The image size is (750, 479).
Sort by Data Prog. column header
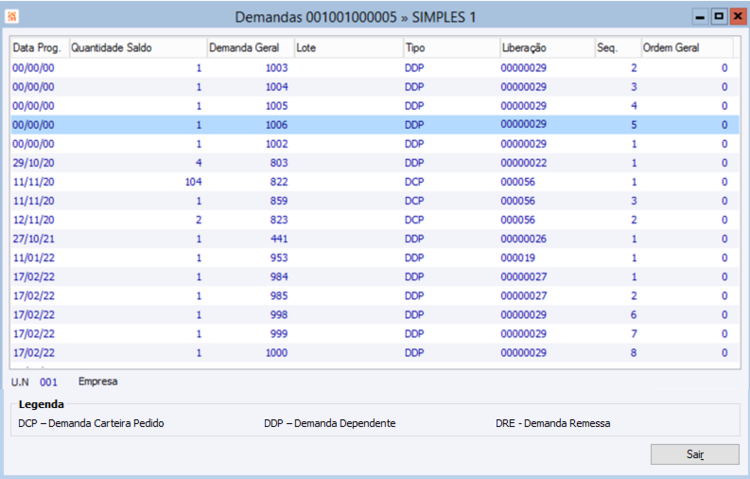click(x=40, y=48)
